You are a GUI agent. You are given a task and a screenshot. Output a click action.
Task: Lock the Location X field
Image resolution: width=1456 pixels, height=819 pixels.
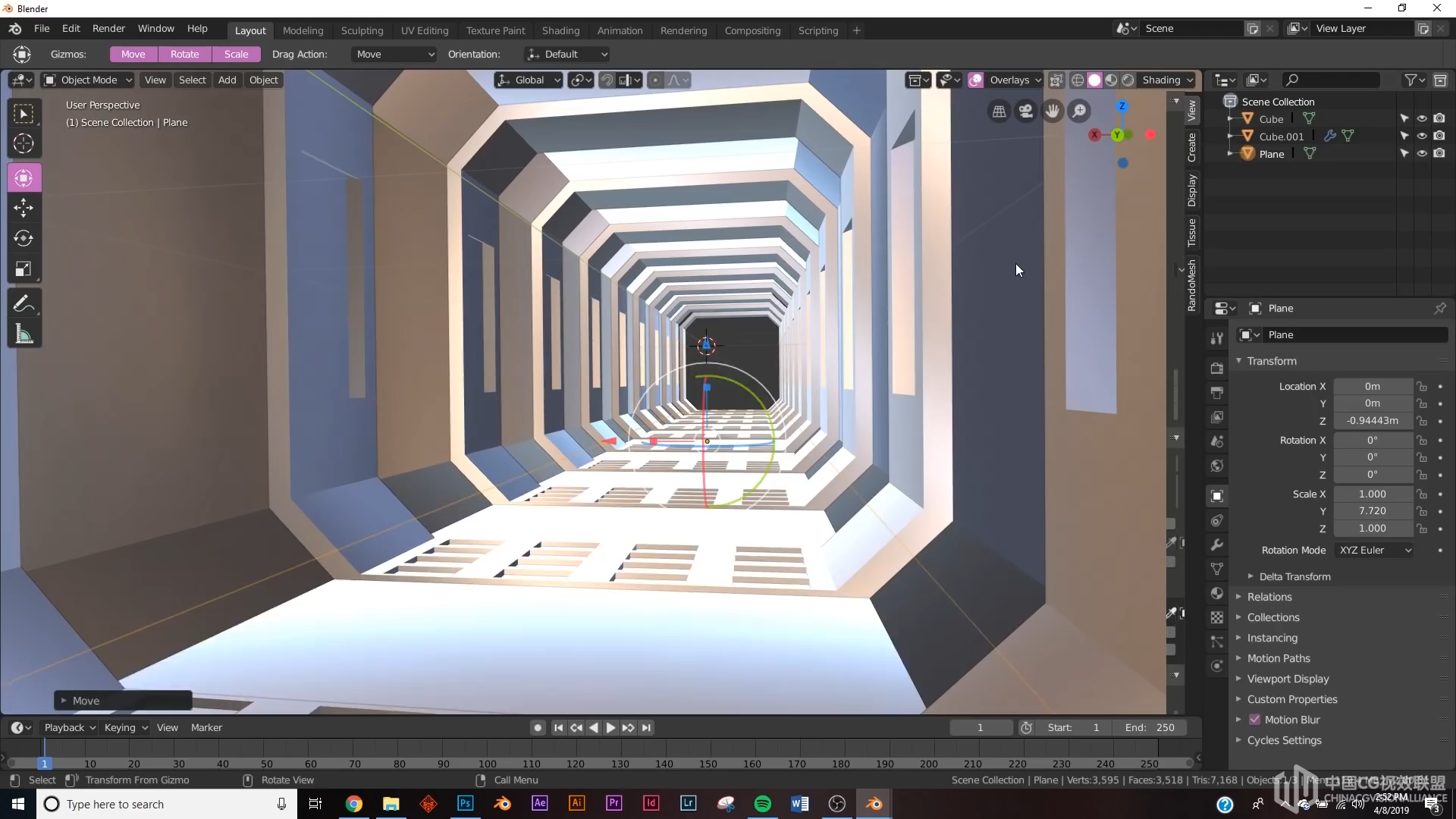(1423, 387)
